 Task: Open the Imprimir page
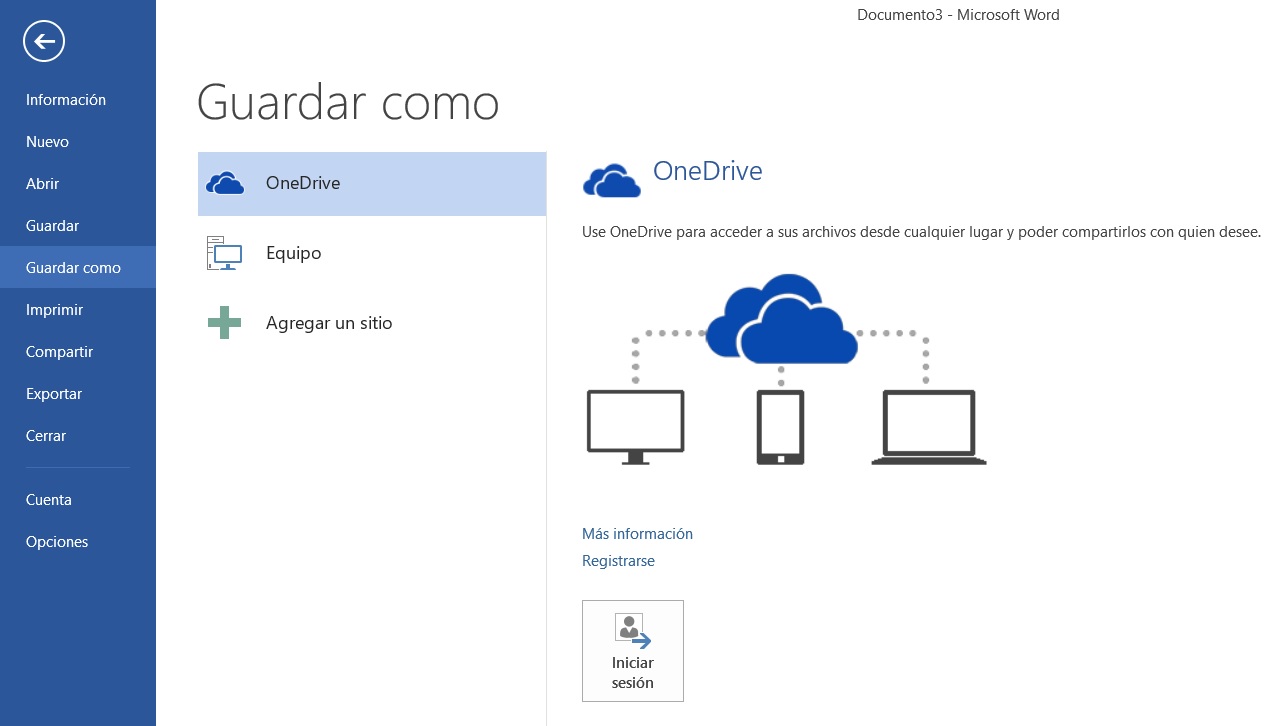coord(78,310)
